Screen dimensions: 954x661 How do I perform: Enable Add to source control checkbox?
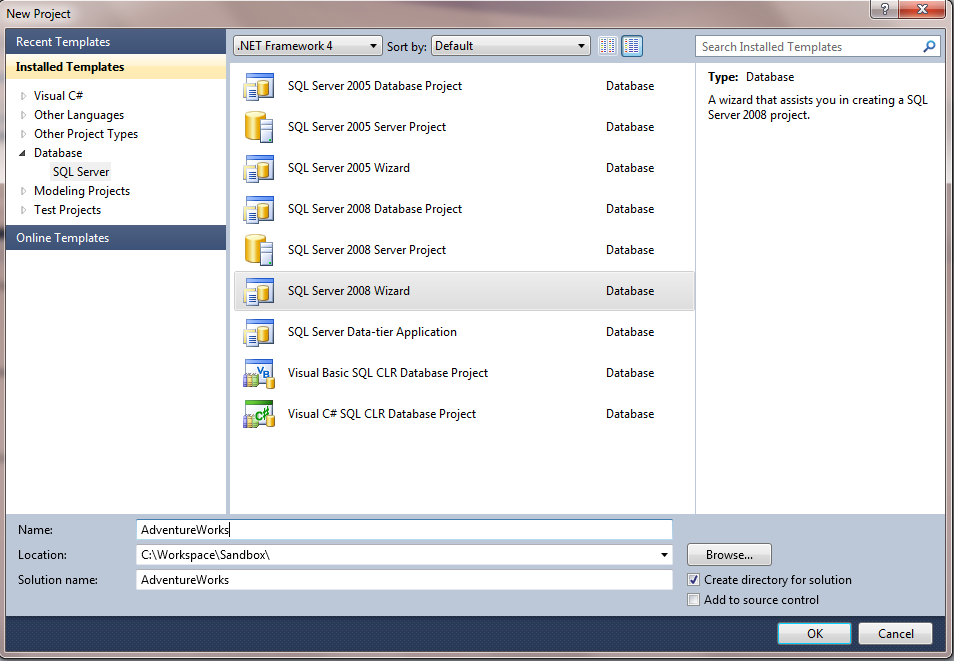point(694,600)
